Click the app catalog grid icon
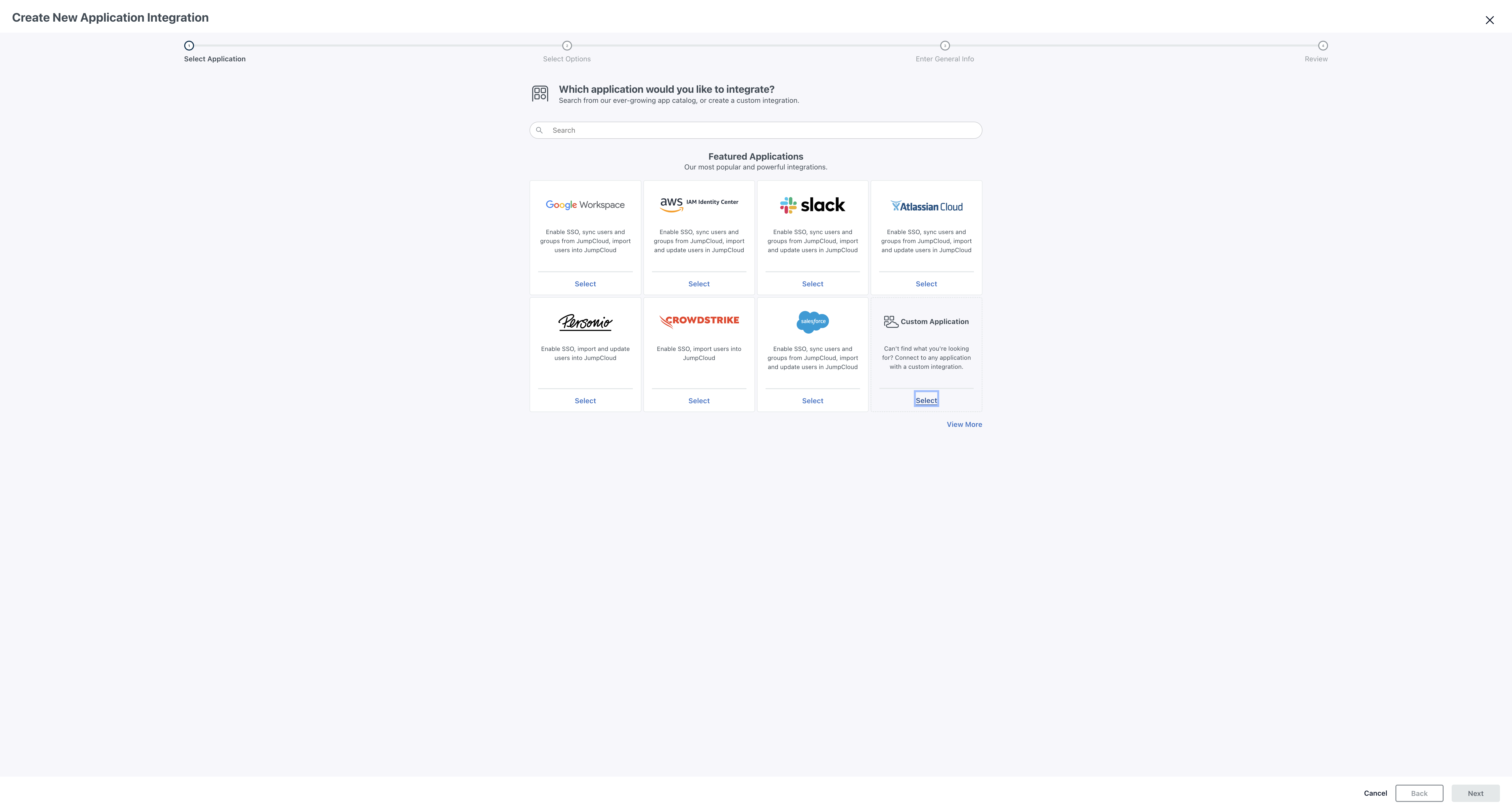Screen dimensions: 1512x810 point(540,93)
